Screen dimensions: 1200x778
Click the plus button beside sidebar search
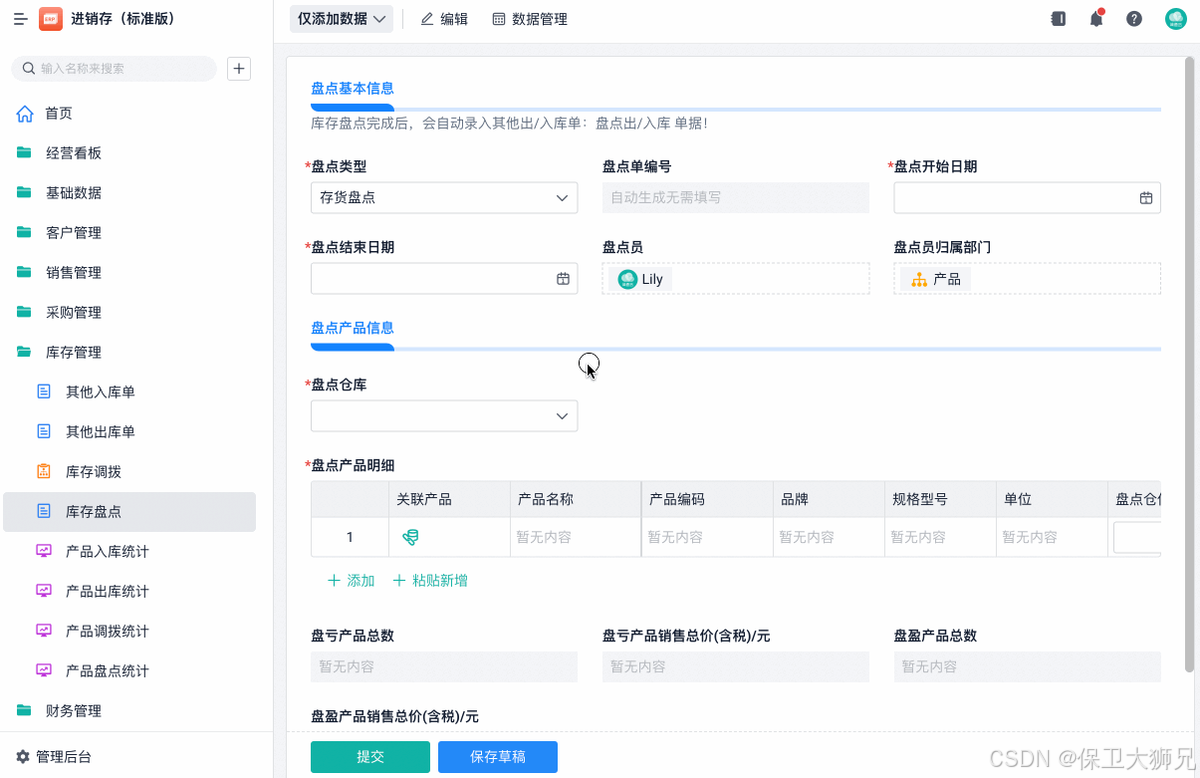(239, 68)
